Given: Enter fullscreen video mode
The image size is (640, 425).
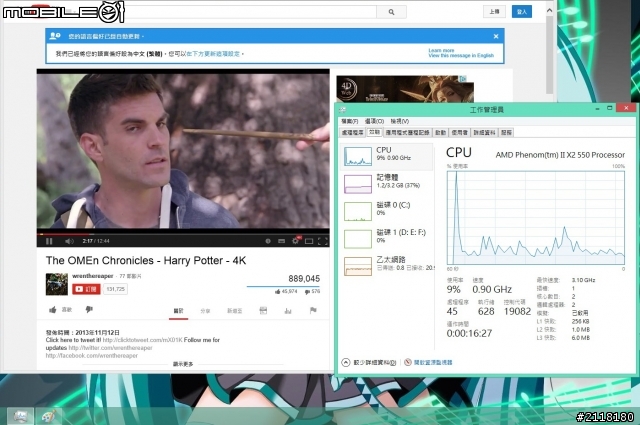Looking at the screenshot, I should (322, 241).
